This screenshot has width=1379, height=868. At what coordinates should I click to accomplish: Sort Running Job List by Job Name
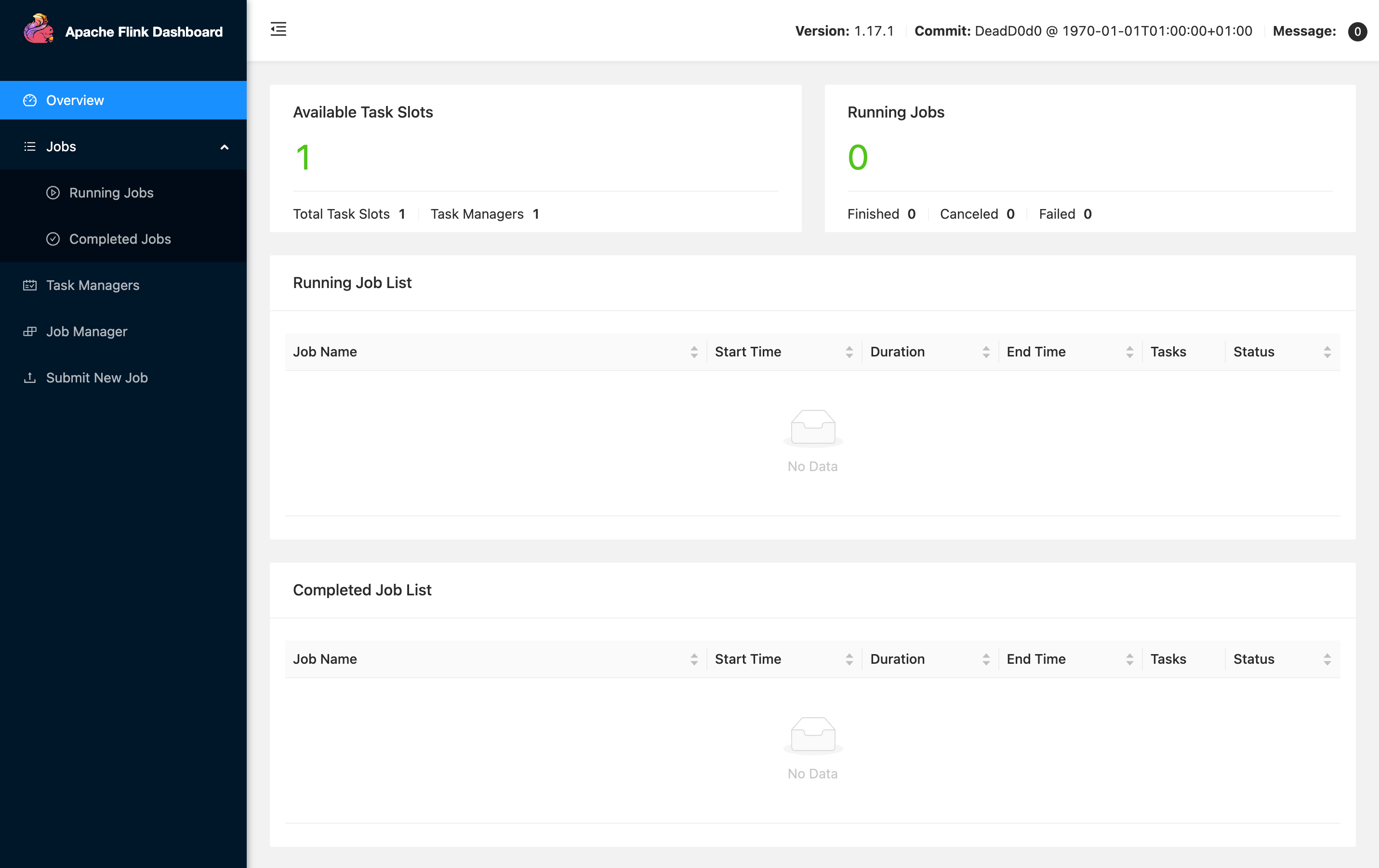(694, 352)
